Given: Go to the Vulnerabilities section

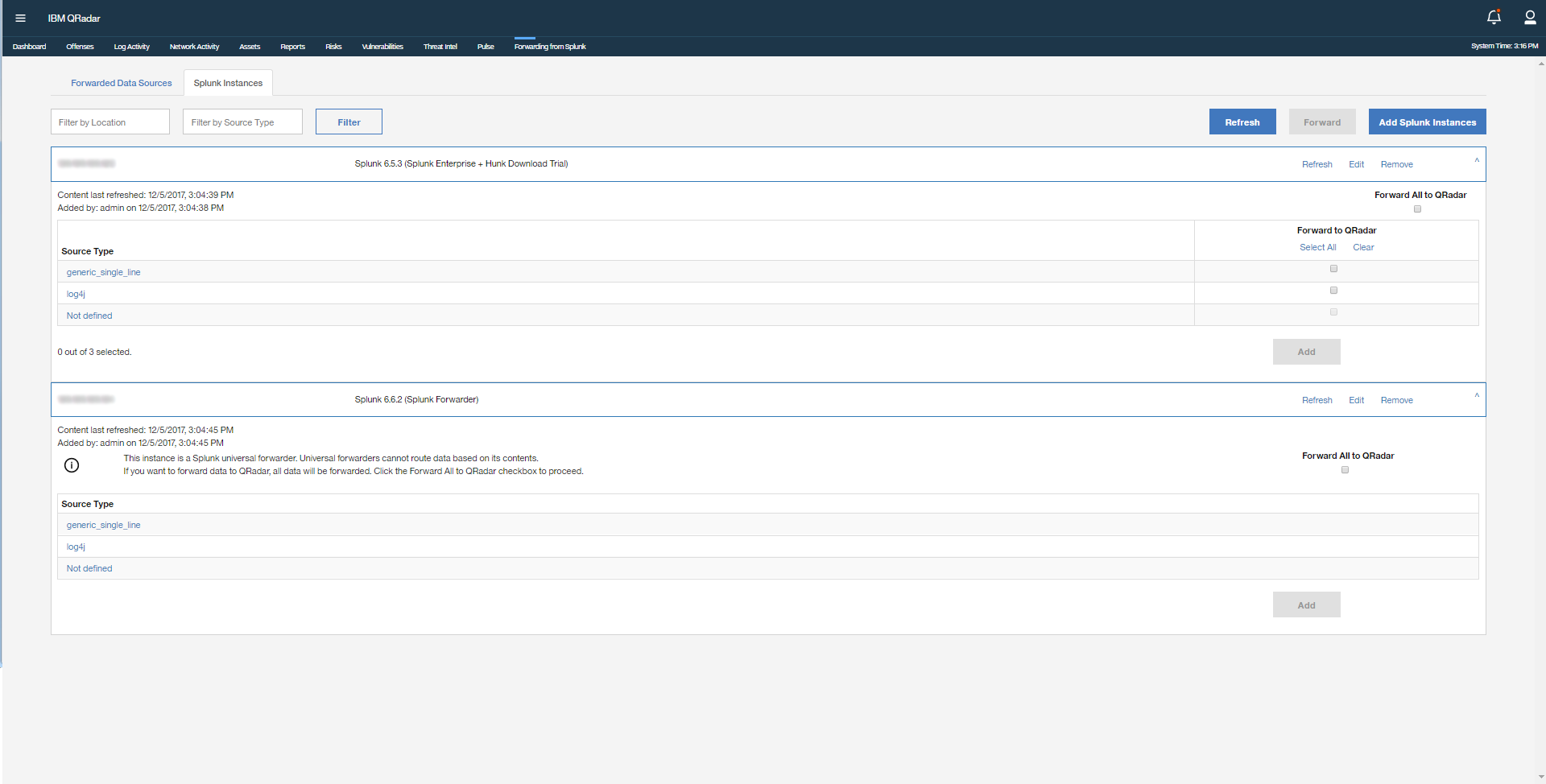Looking at the screenshot, I should click(x=382, y=46).
